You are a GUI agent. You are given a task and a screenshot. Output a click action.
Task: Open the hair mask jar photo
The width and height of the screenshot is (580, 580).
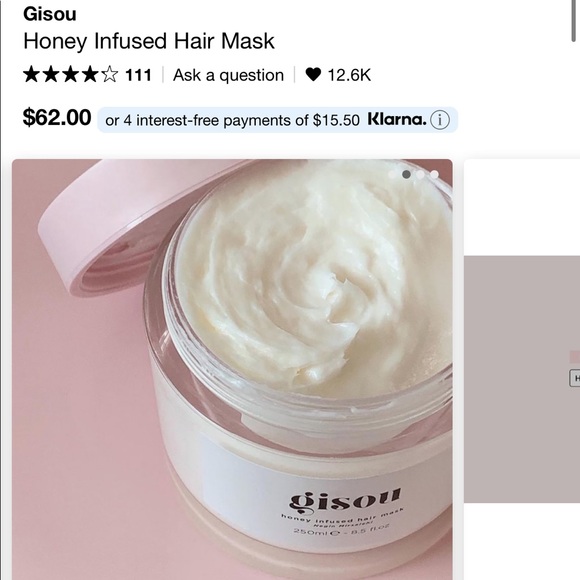click(232, 369)
